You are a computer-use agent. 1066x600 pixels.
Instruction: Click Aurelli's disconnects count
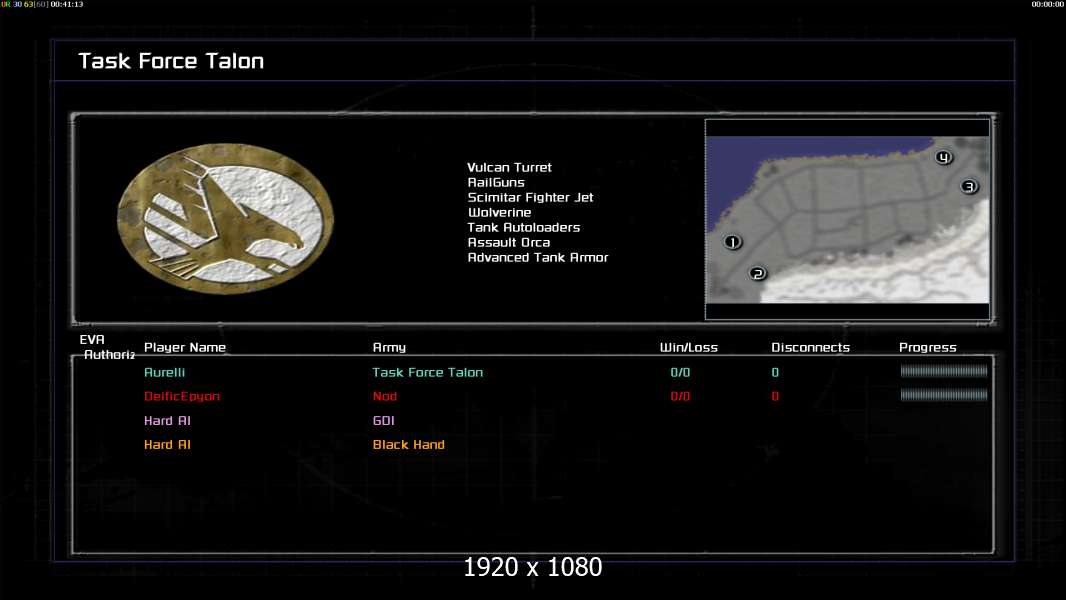[x=775, y=372]
